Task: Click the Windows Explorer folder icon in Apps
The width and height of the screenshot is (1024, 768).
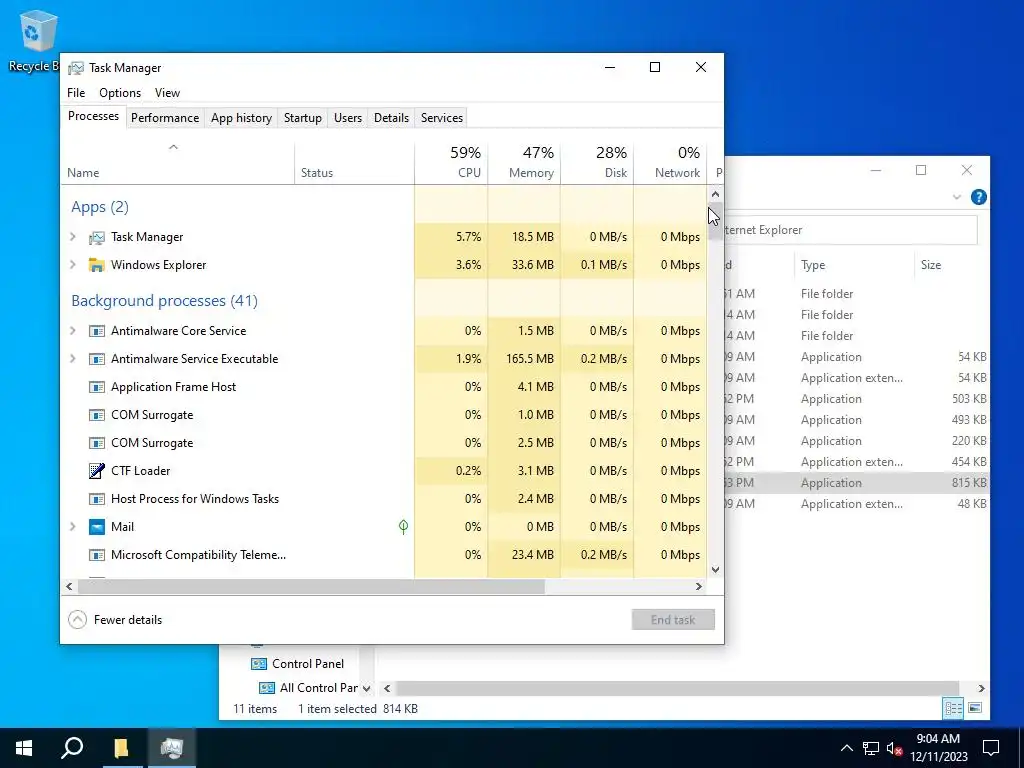Action: pyautogui.click(x=97, y=265)
